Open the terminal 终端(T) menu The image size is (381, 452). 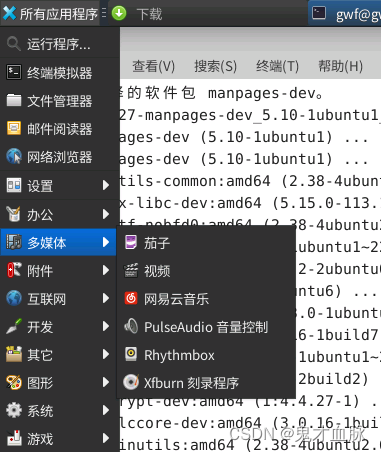click(277, 66)
